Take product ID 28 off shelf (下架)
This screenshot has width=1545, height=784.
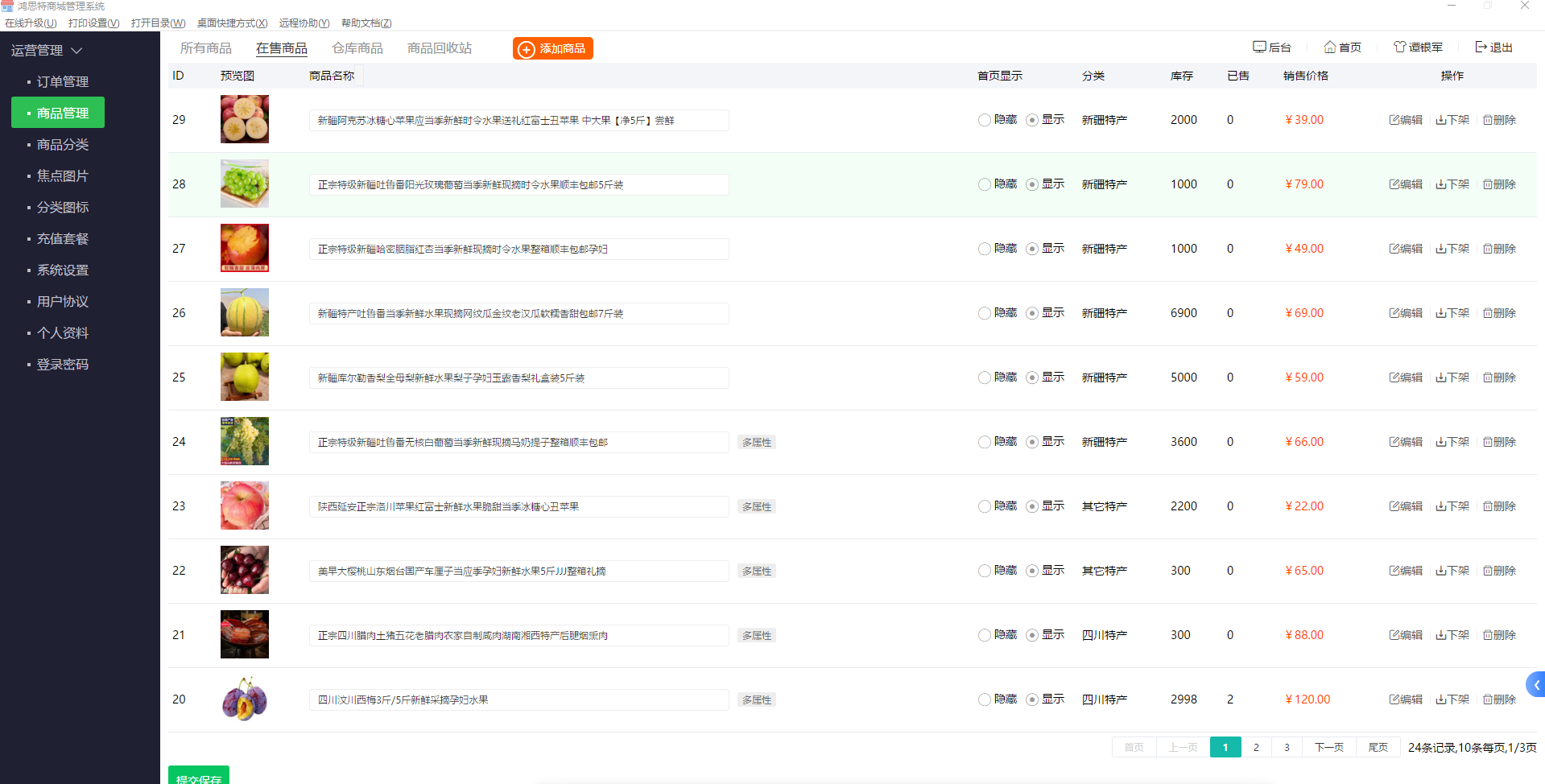(x=1452, y=184)
